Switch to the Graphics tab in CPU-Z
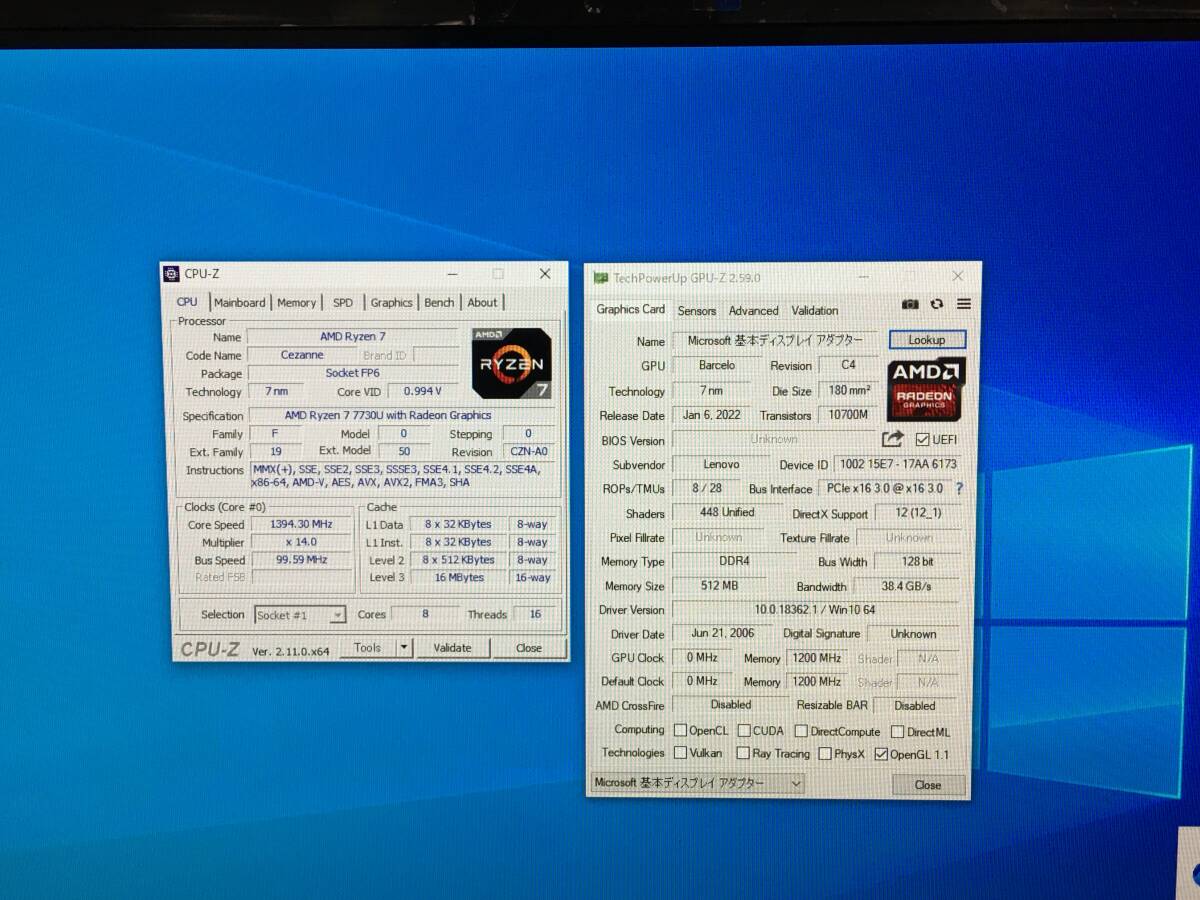1200x900 pixels. pyautogui.click(x=391, y=302)
